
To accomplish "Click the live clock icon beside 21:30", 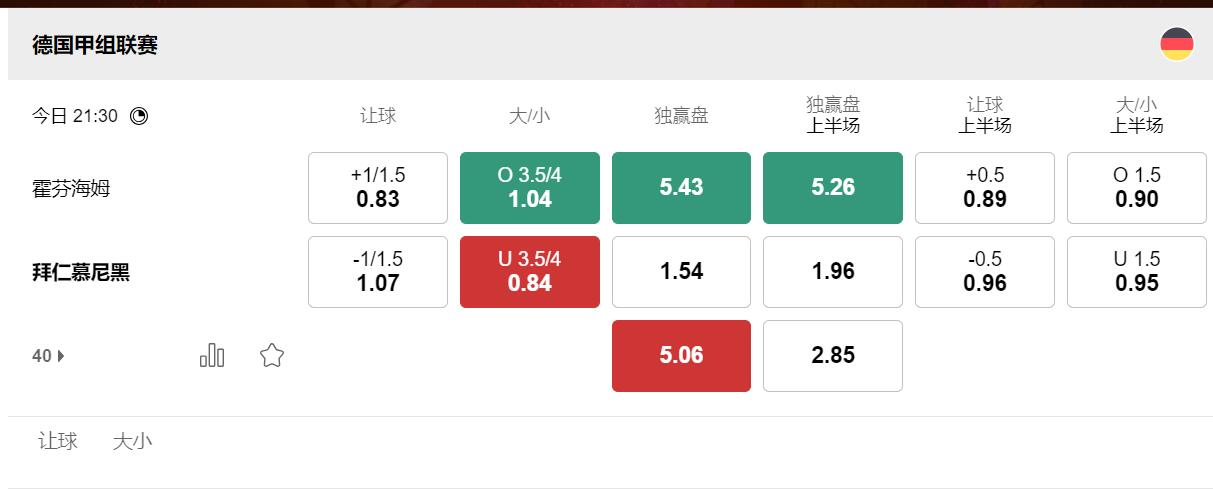I will click(x=139, y=116).
